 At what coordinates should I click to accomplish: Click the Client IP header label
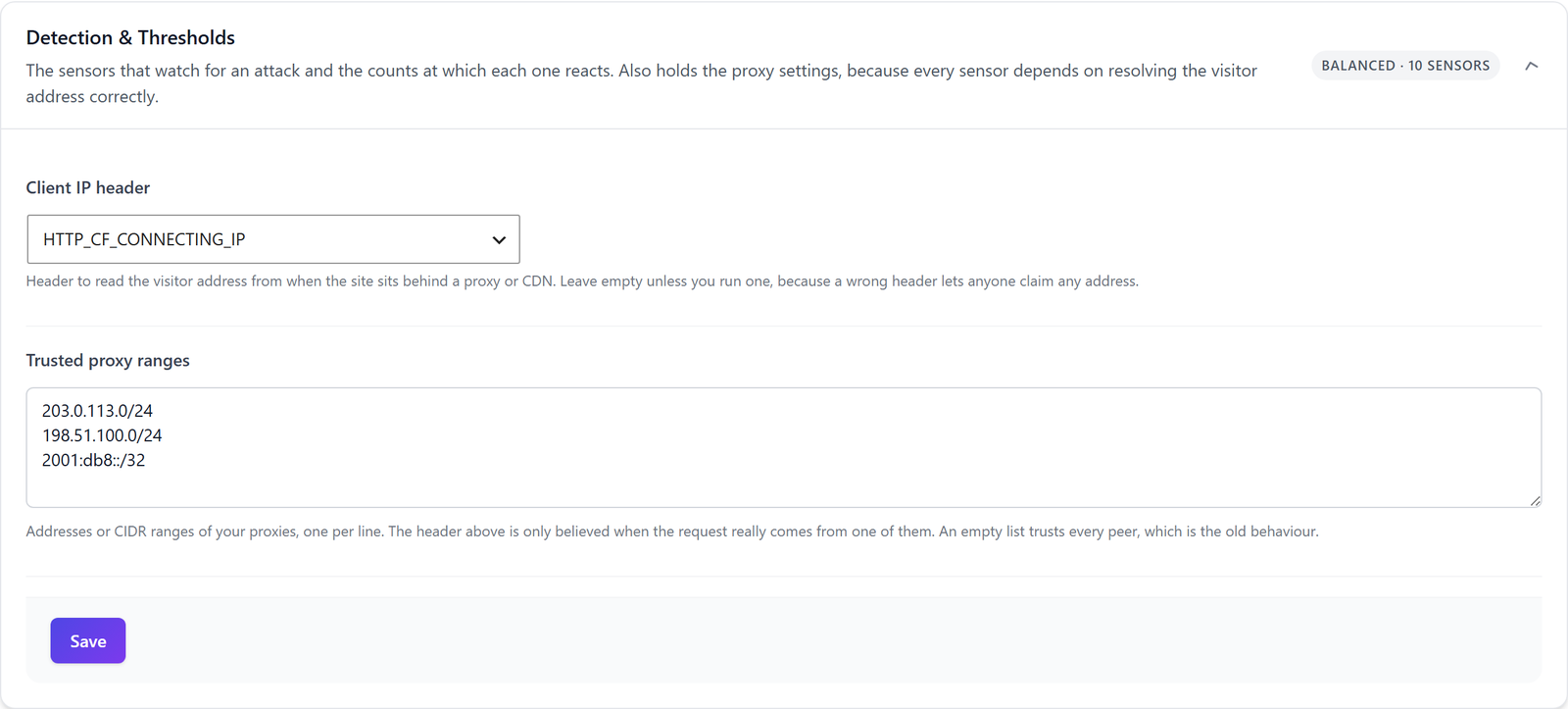tap(88, 187)
